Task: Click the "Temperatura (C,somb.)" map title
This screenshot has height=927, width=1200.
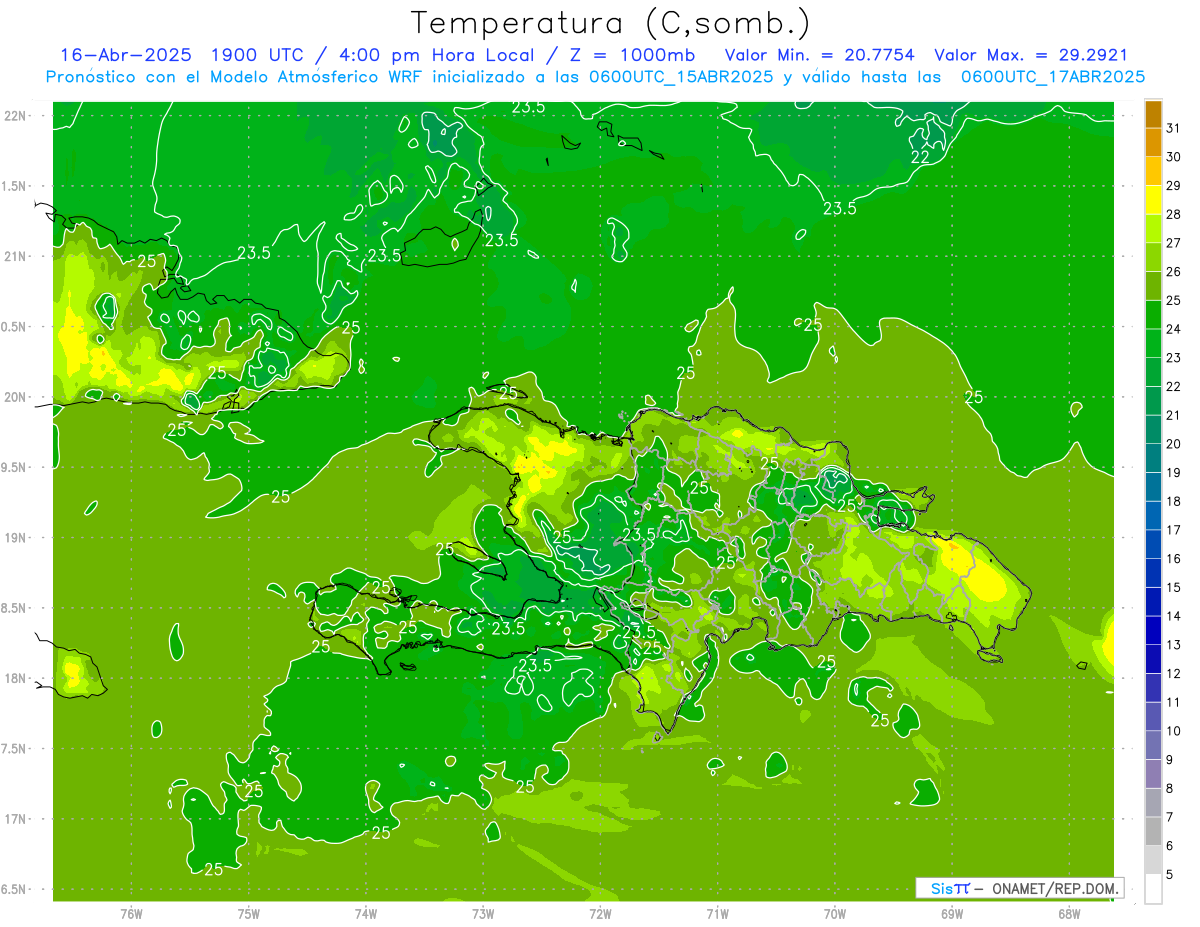Action: 611,24
